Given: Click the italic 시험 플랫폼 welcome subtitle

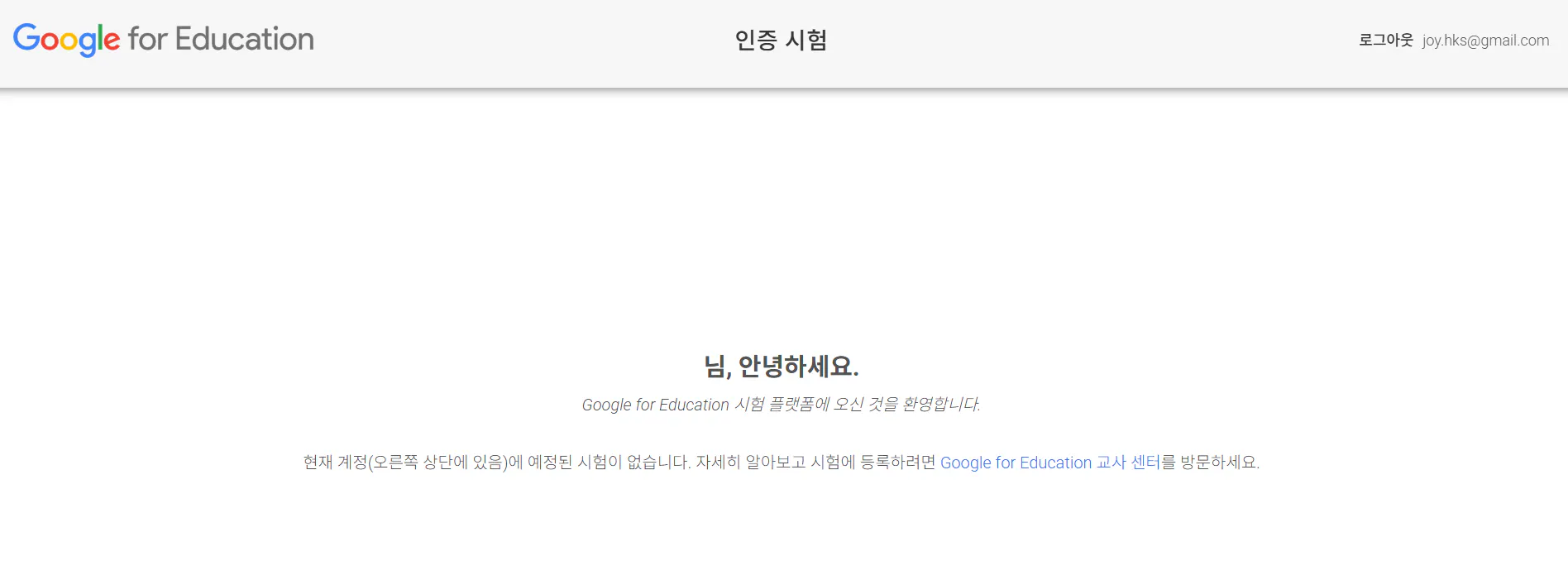Looking at the screenshot, I should coord(782,405).
